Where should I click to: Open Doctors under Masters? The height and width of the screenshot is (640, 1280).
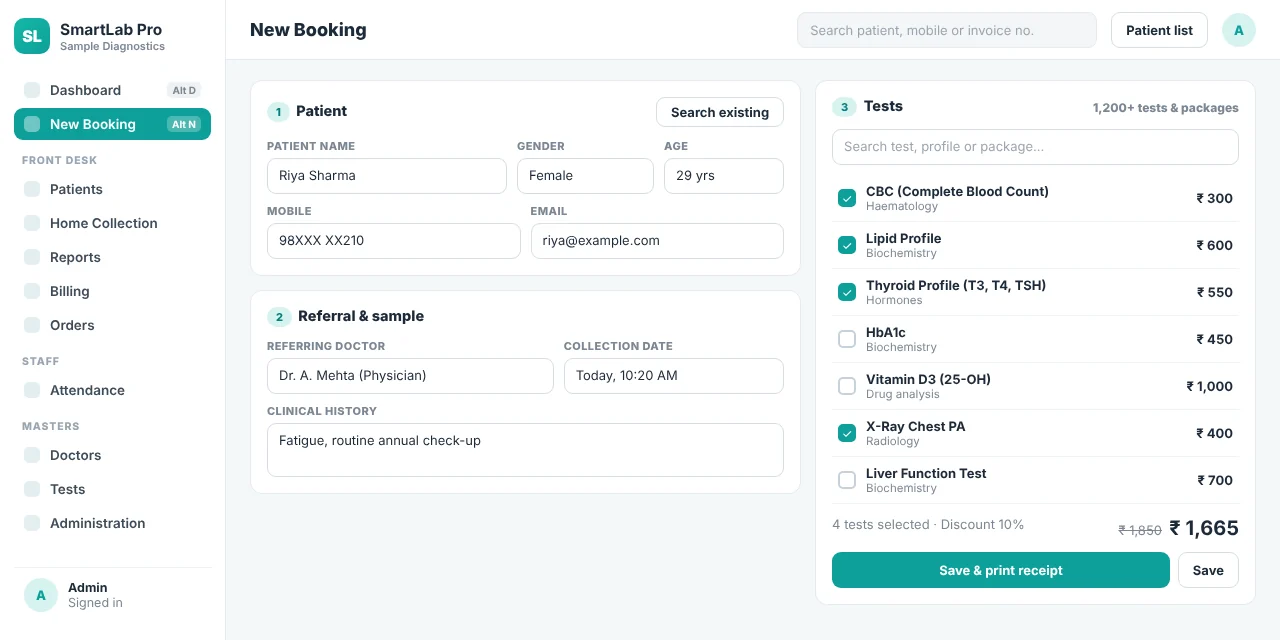[x=112, y=455]
